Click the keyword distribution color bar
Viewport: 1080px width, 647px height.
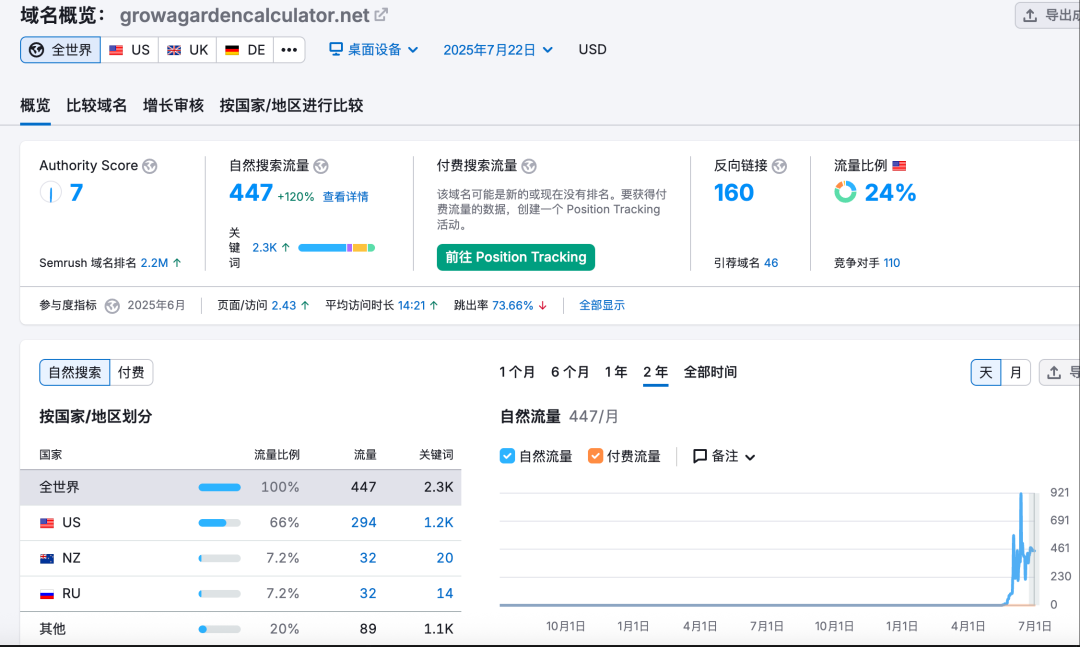[337, 247]
